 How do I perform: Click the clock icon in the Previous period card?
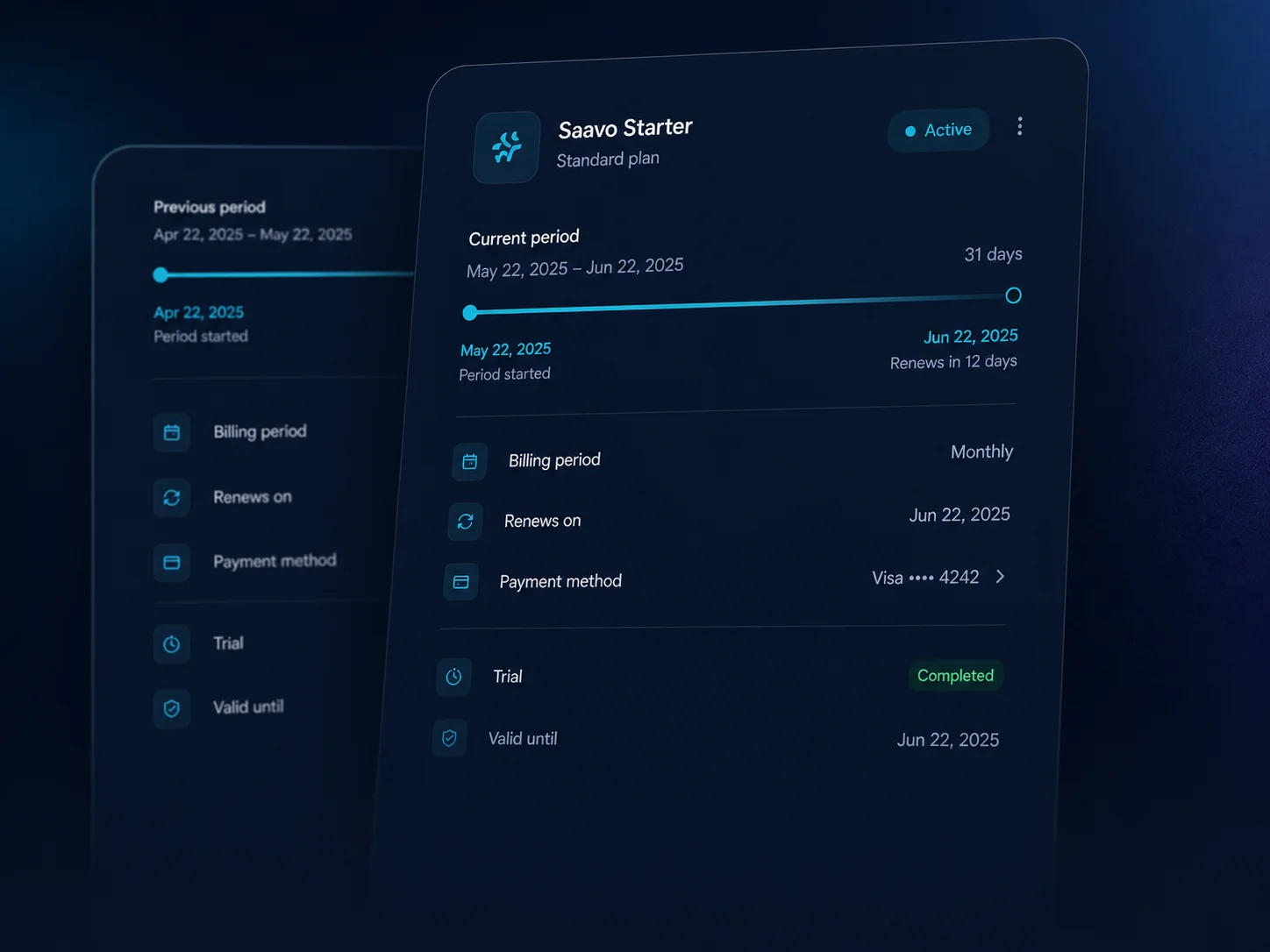[172, 644]
